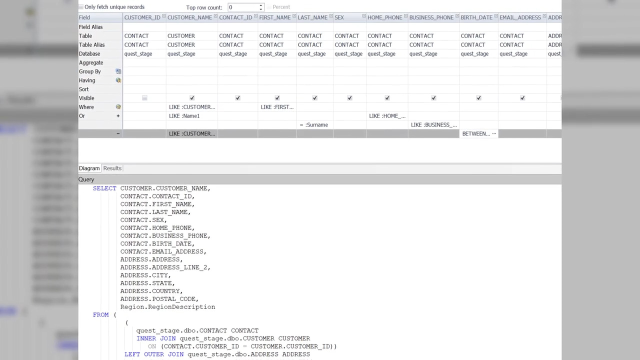
Task: Click the FROM keyword in query
Action: click(101, 315)
